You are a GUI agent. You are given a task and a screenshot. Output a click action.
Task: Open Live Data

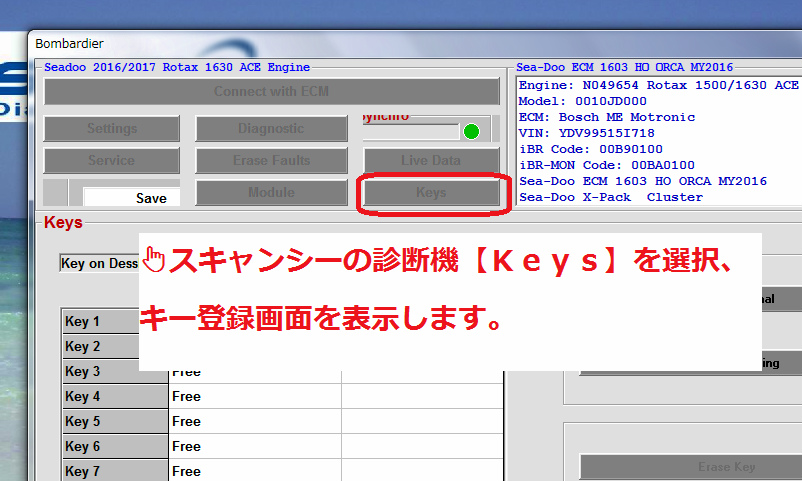coord(431,161)
